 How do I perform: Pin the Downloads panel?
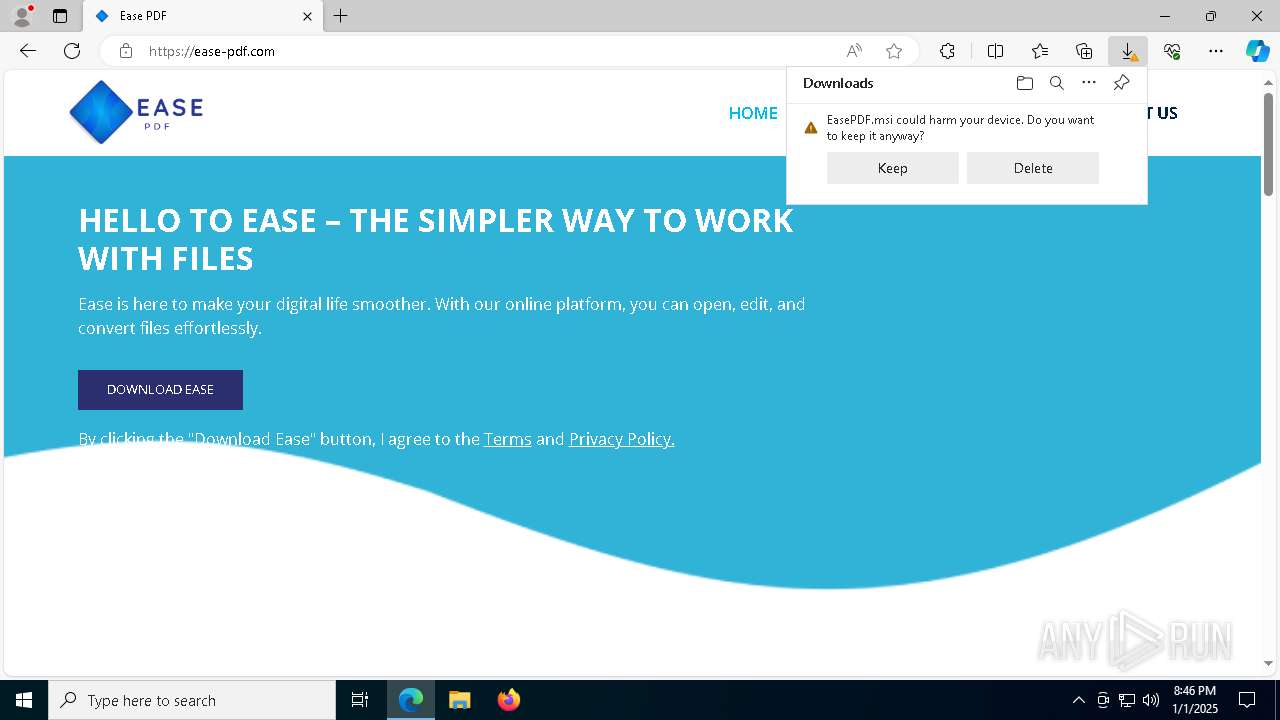coord(1121,83)
